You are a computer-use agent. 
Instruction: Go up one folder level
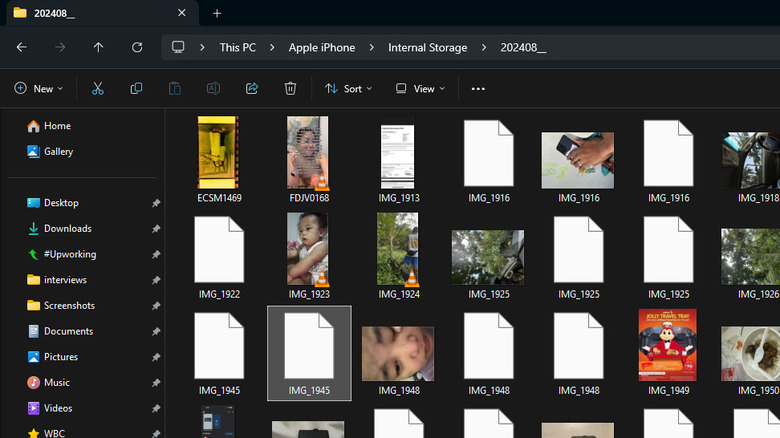pyautogui.click(x=98, y=47)
